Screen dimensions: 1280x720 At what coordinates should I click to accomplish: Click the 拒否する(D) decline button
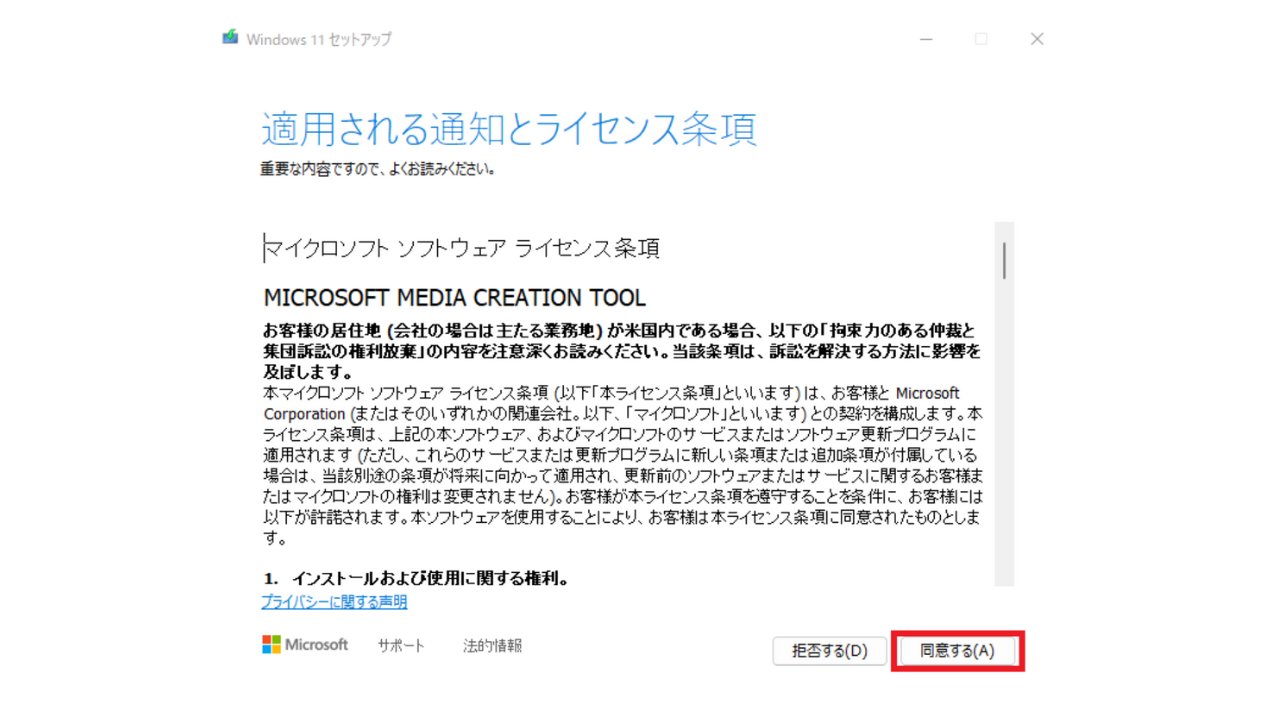pos(830,651)
